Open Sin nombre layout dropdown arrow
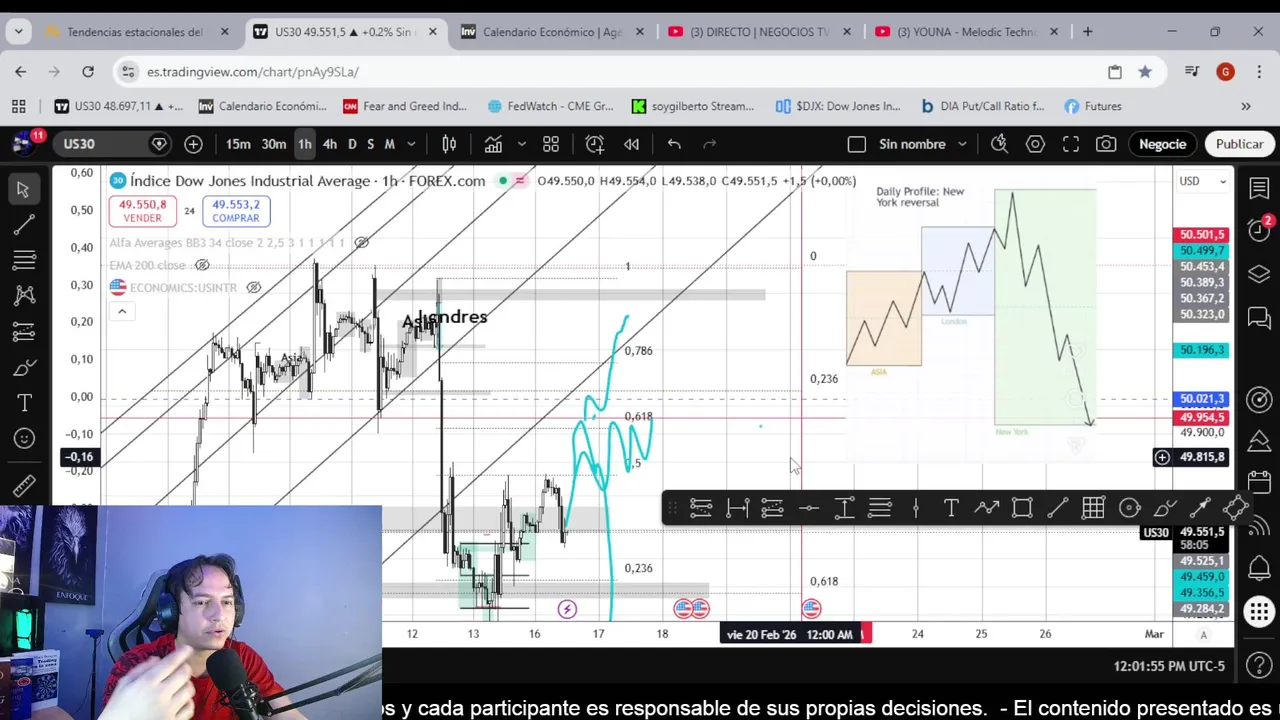The height and width of the screenshot is (720, 1280). (x=962, y=144)
